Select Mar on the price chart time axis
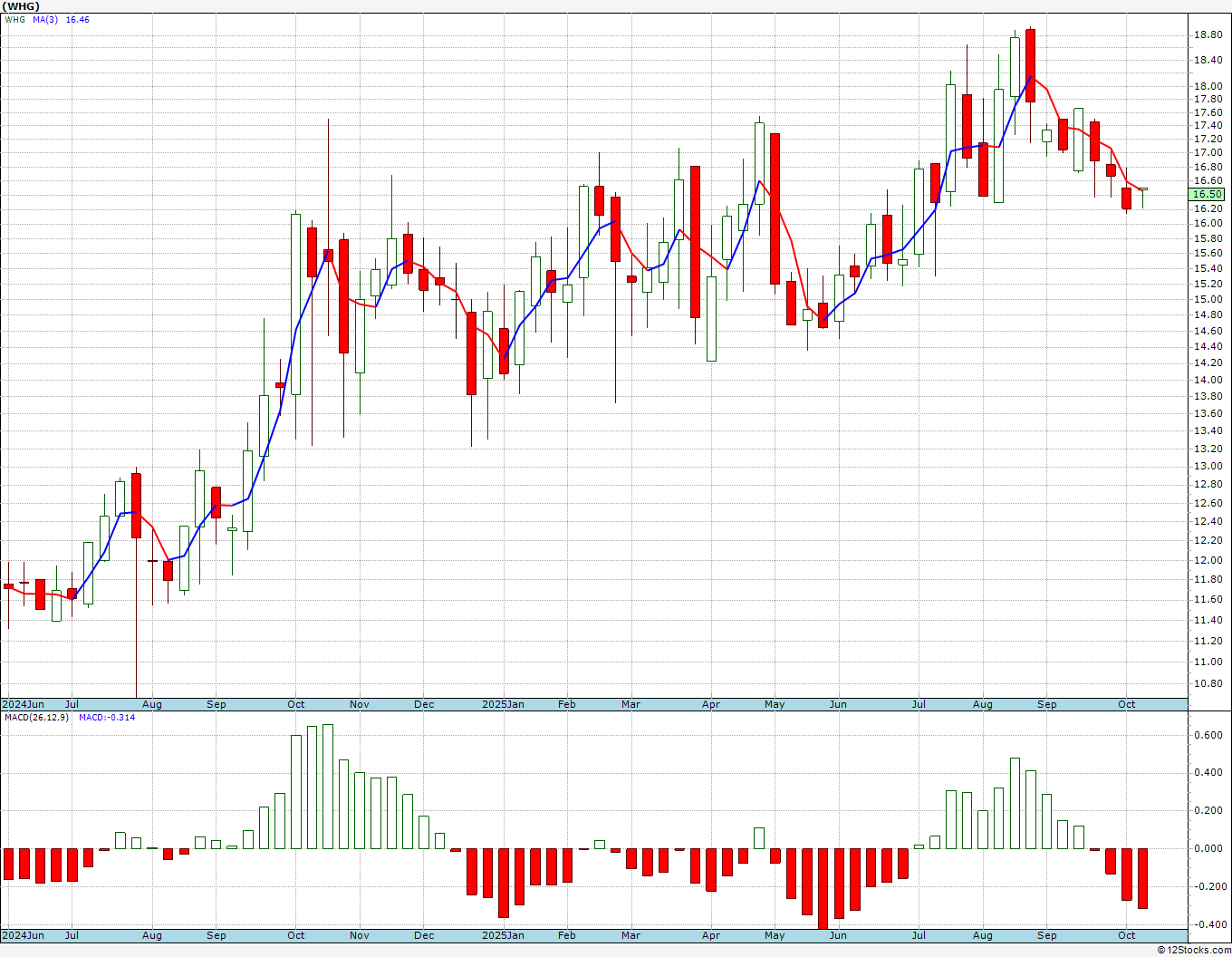Screen dimensions: 1232x957 (x=630, y=704)
